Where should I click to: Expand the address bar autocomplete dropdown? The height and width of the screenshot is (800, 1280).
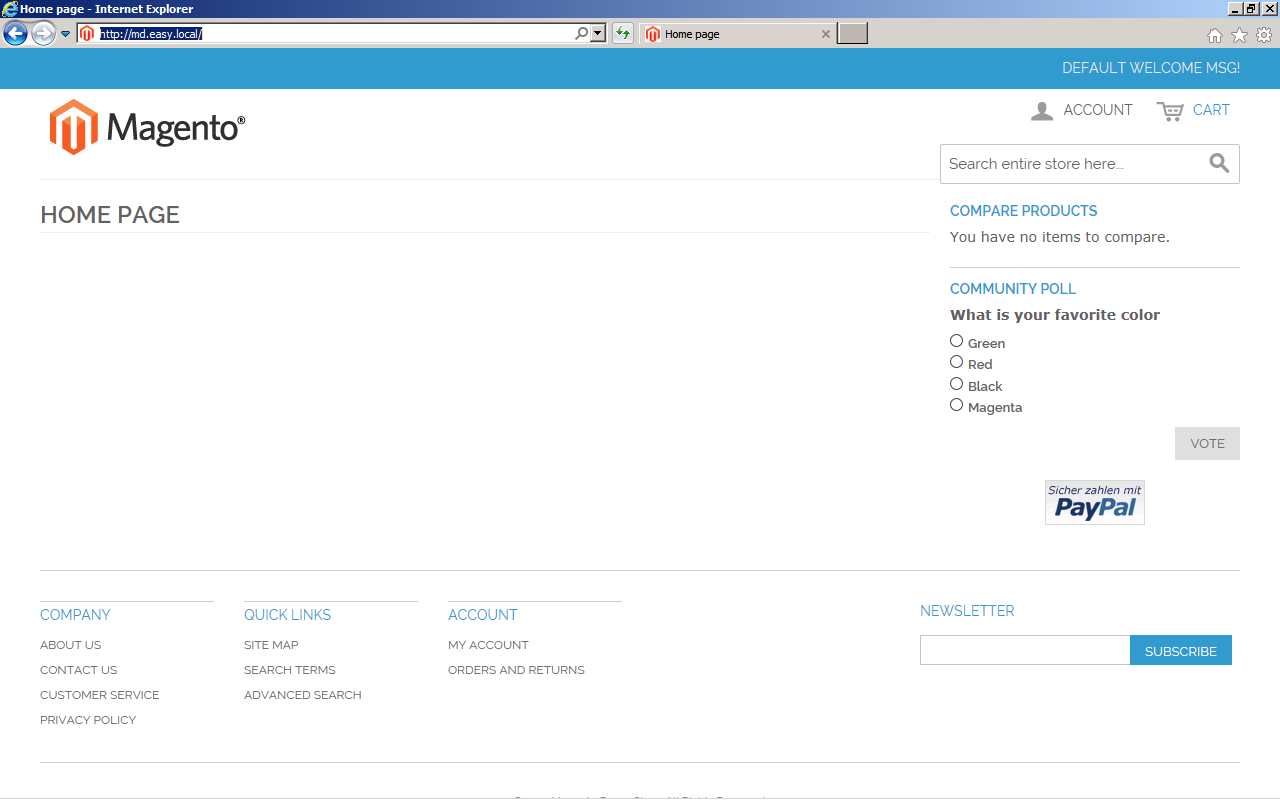coord(598,34)
